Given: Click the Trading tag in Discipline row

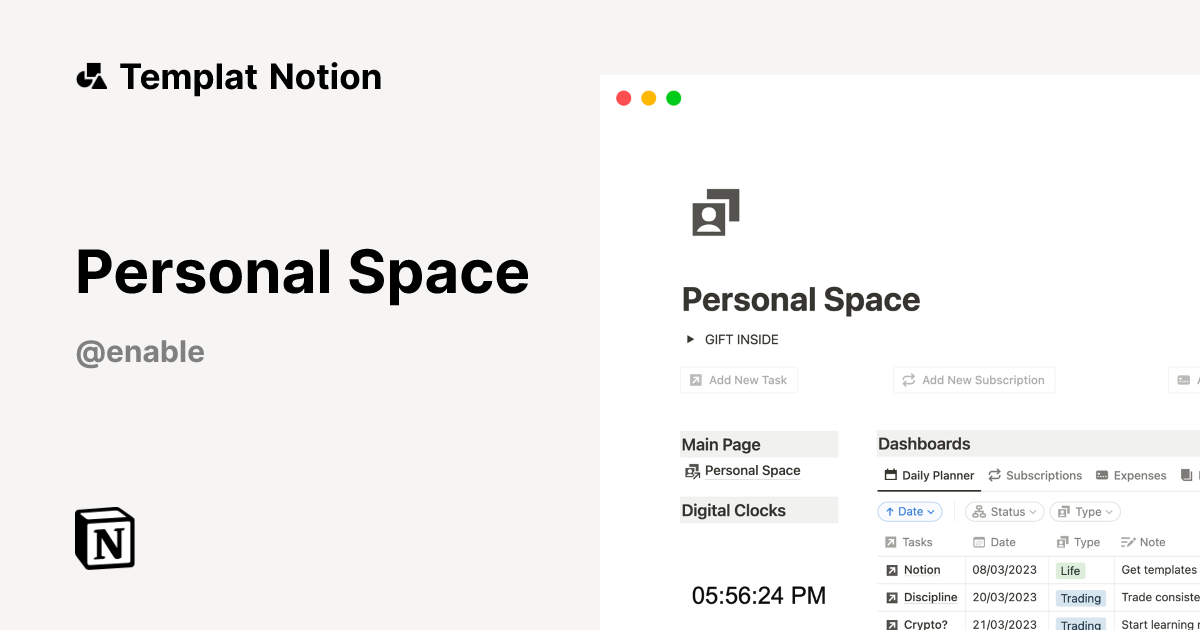Looking at the screenshot, I should pos(1081,598).
